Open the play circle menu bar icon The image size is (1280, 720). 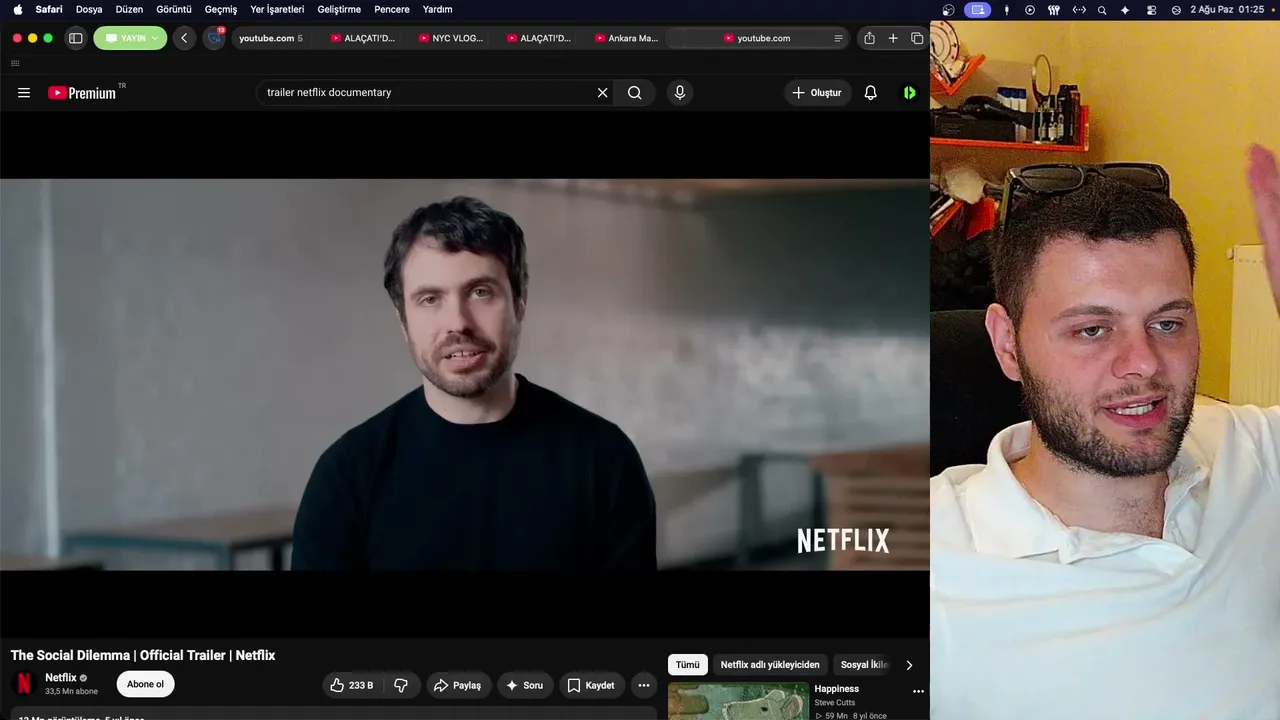click(x=1030, y=10)
